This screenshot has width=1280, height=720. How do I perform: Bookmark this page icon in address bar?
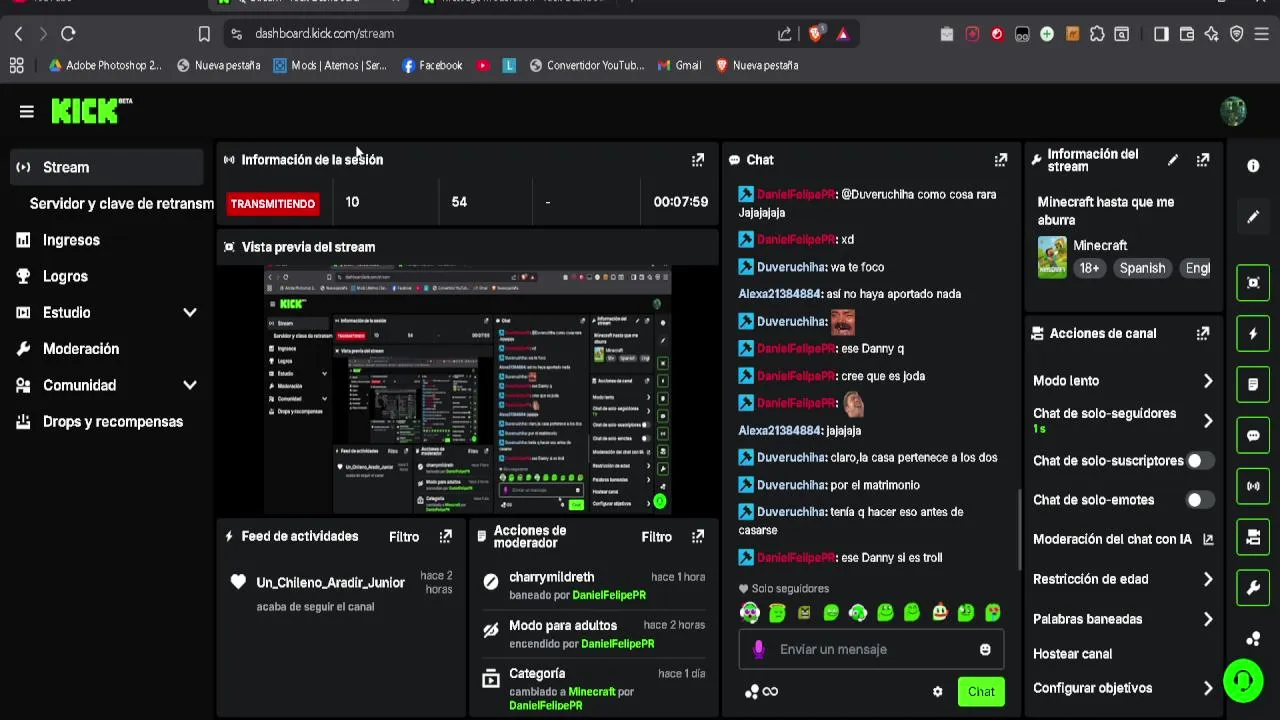coord(204,34)
